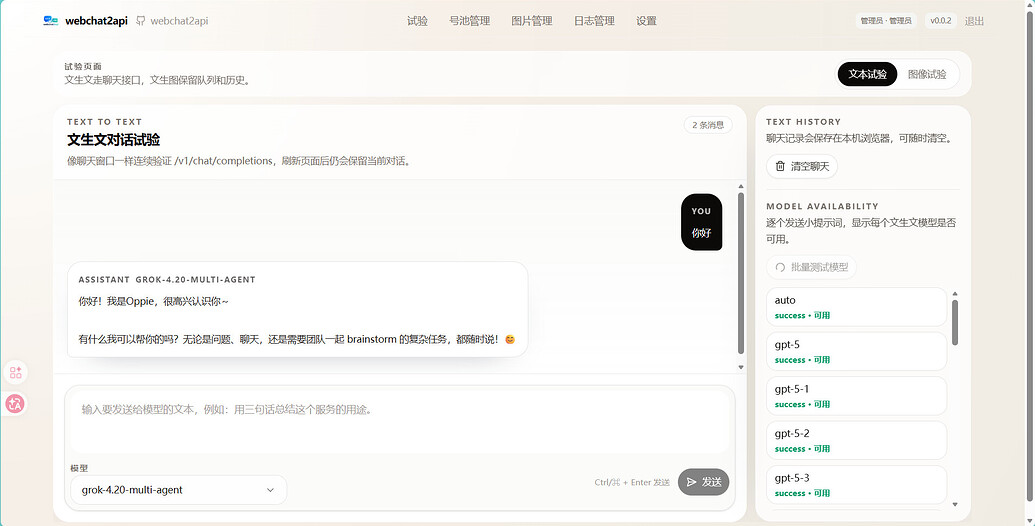The height and width of the screenshot is (526, 1035).
Task: Click trash icon in 清空聊天 button
Action: (780, 166)
